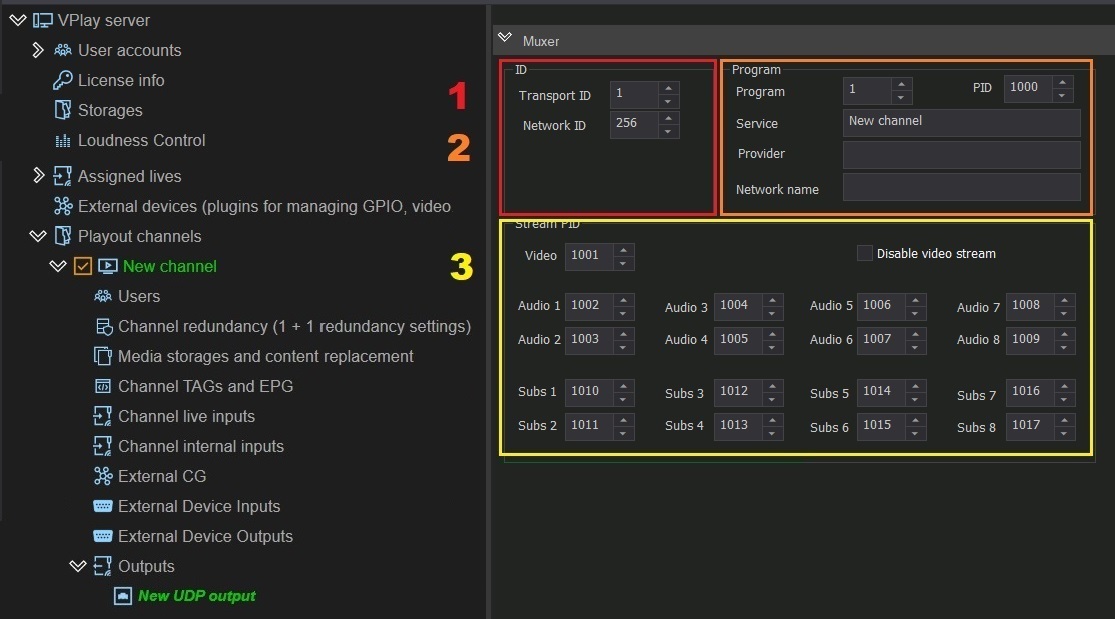Increase Subs 7 PID with up arrow
1115x619 pixels.
point(1065,386)
